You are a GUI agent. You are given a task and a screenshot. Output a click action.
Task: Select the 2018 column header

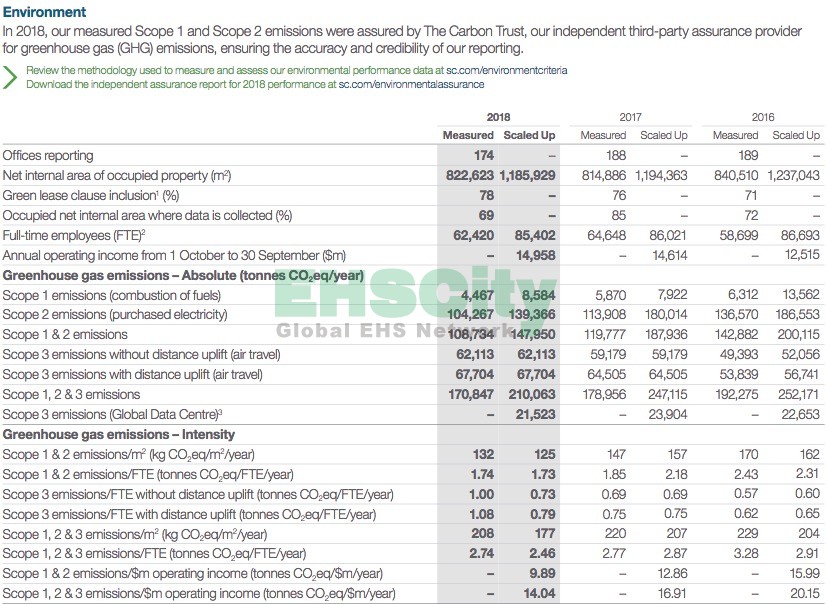pyautogui.click(x=498, y=117)
